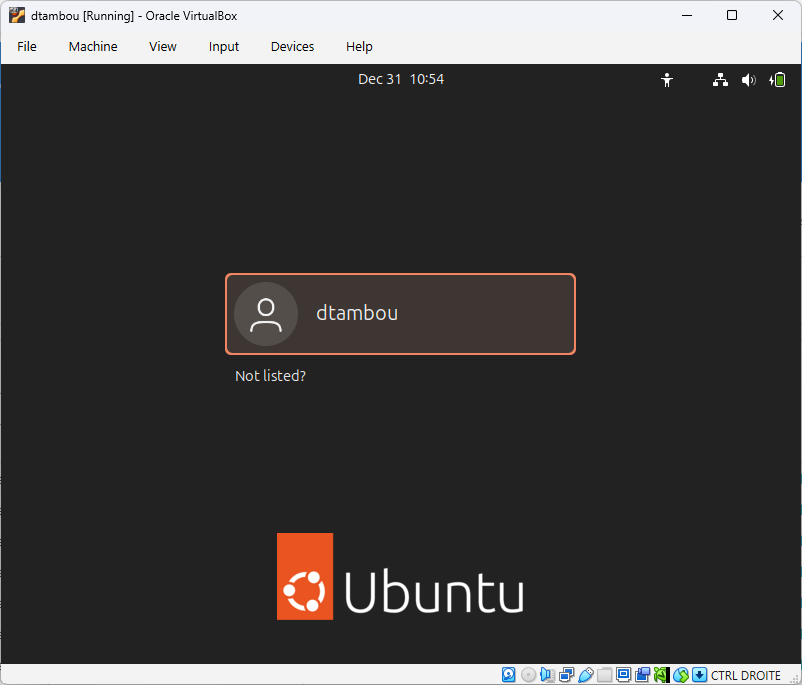Click the volume speaker icon in Ubuntu top bar
Screen dimensions: 802x685
[748, 80]
